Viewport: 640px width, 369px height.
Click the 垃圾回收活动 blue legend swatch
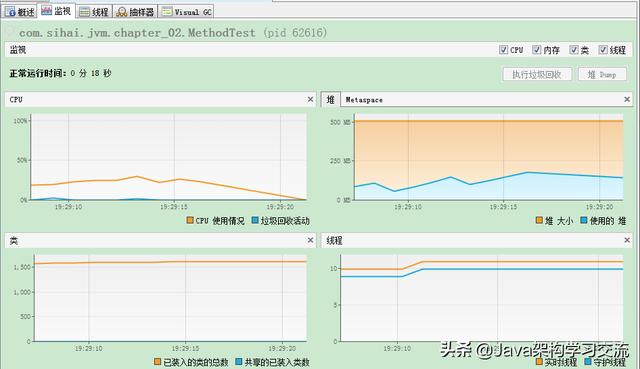click(x=255, y=220)
